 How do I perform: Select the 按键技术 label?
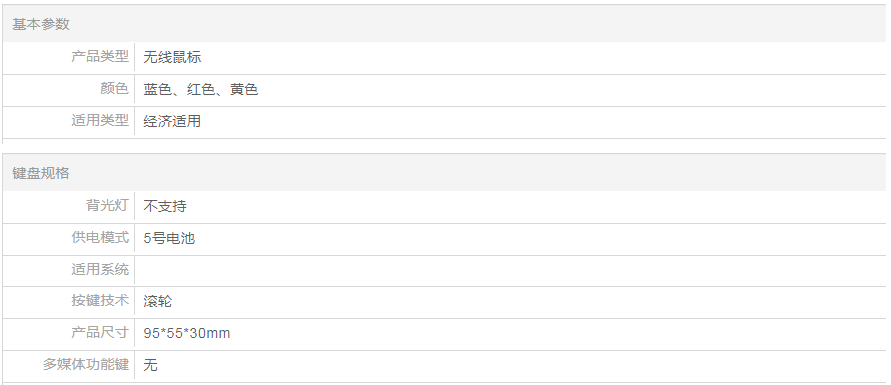tap(100, 301)
